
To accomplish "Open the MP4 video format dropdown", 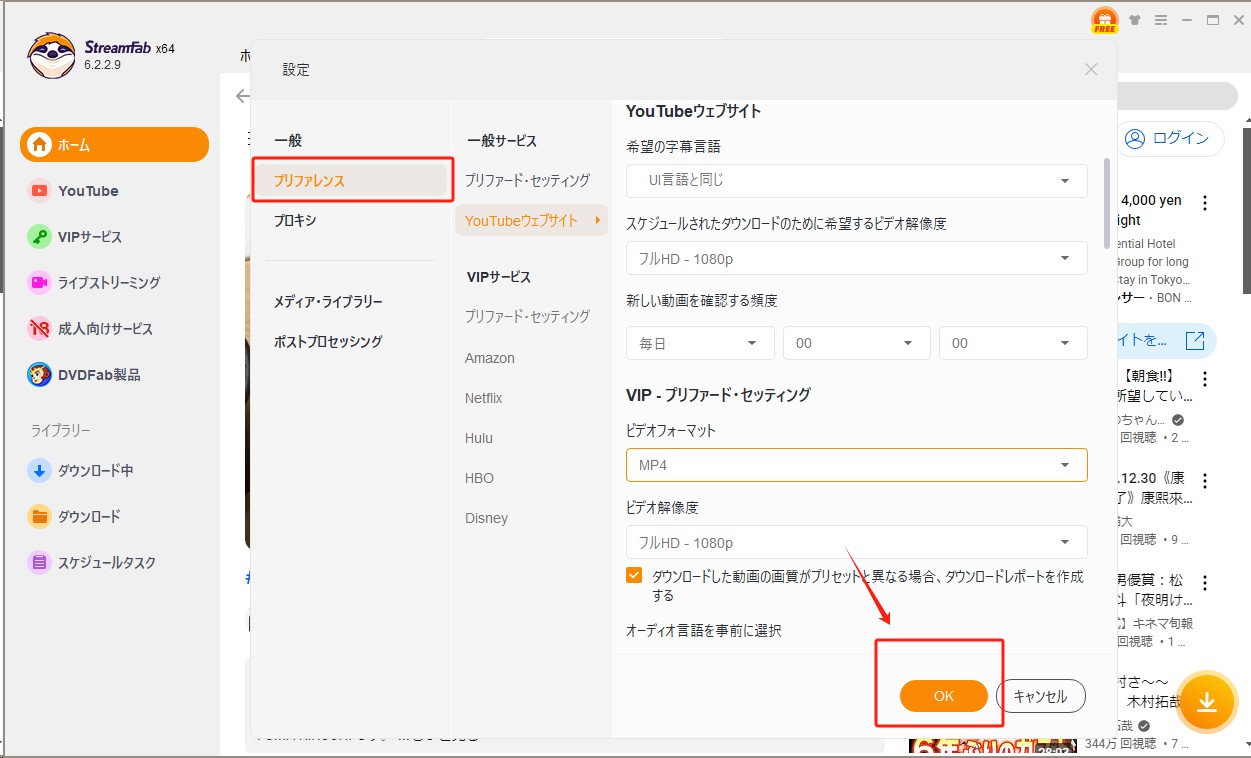I will (857, 465).
